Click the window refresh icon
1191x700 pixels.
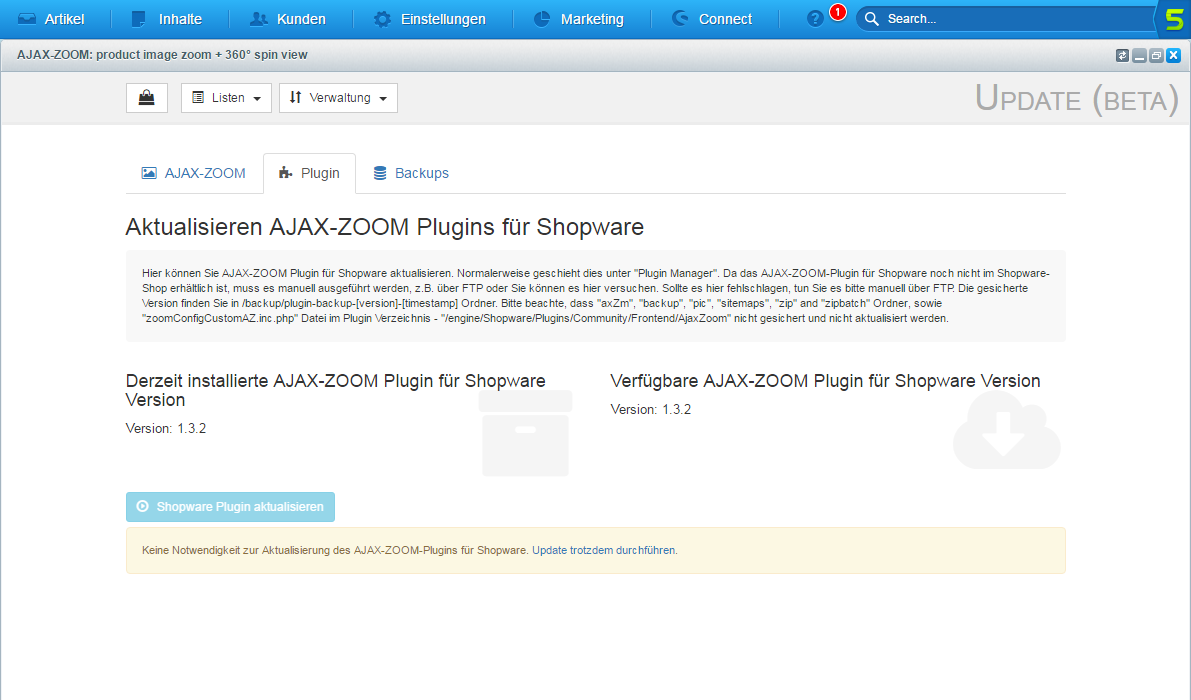(1122, 55)
